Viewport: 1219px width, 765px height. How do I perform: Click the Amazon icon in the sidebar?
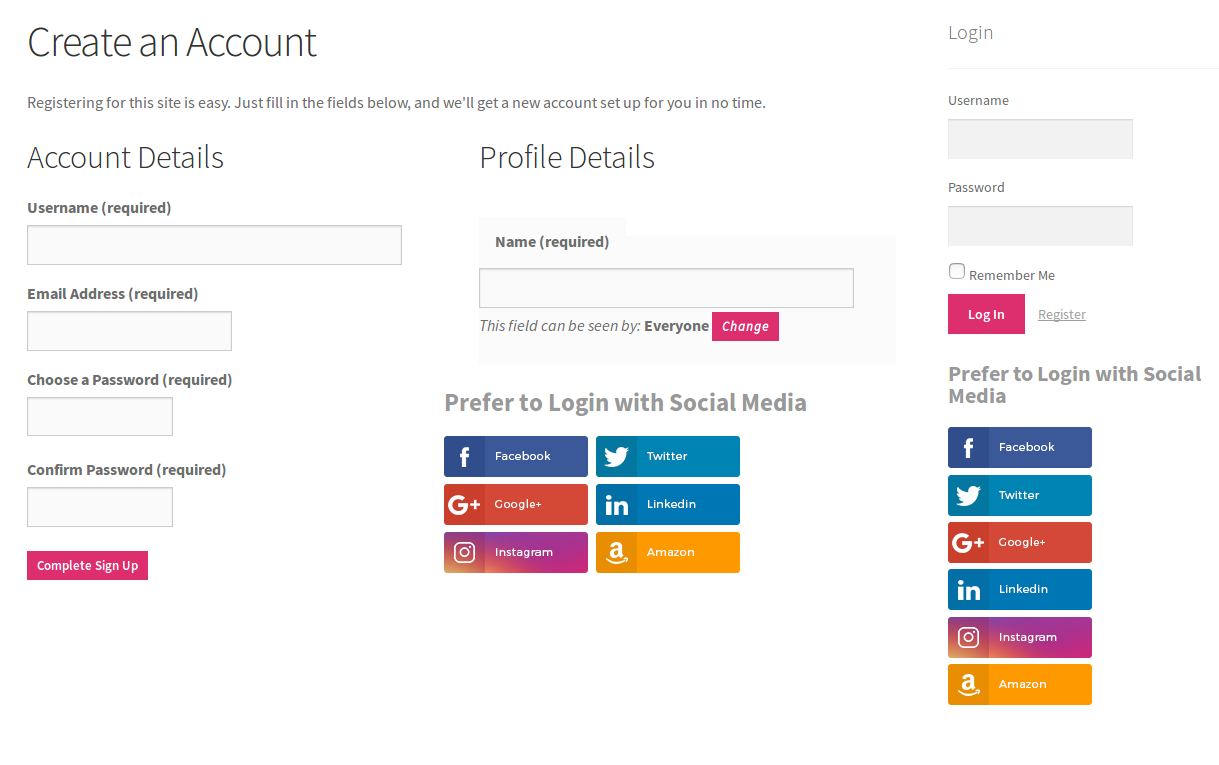pyautogui.click(x=968, y=685)
